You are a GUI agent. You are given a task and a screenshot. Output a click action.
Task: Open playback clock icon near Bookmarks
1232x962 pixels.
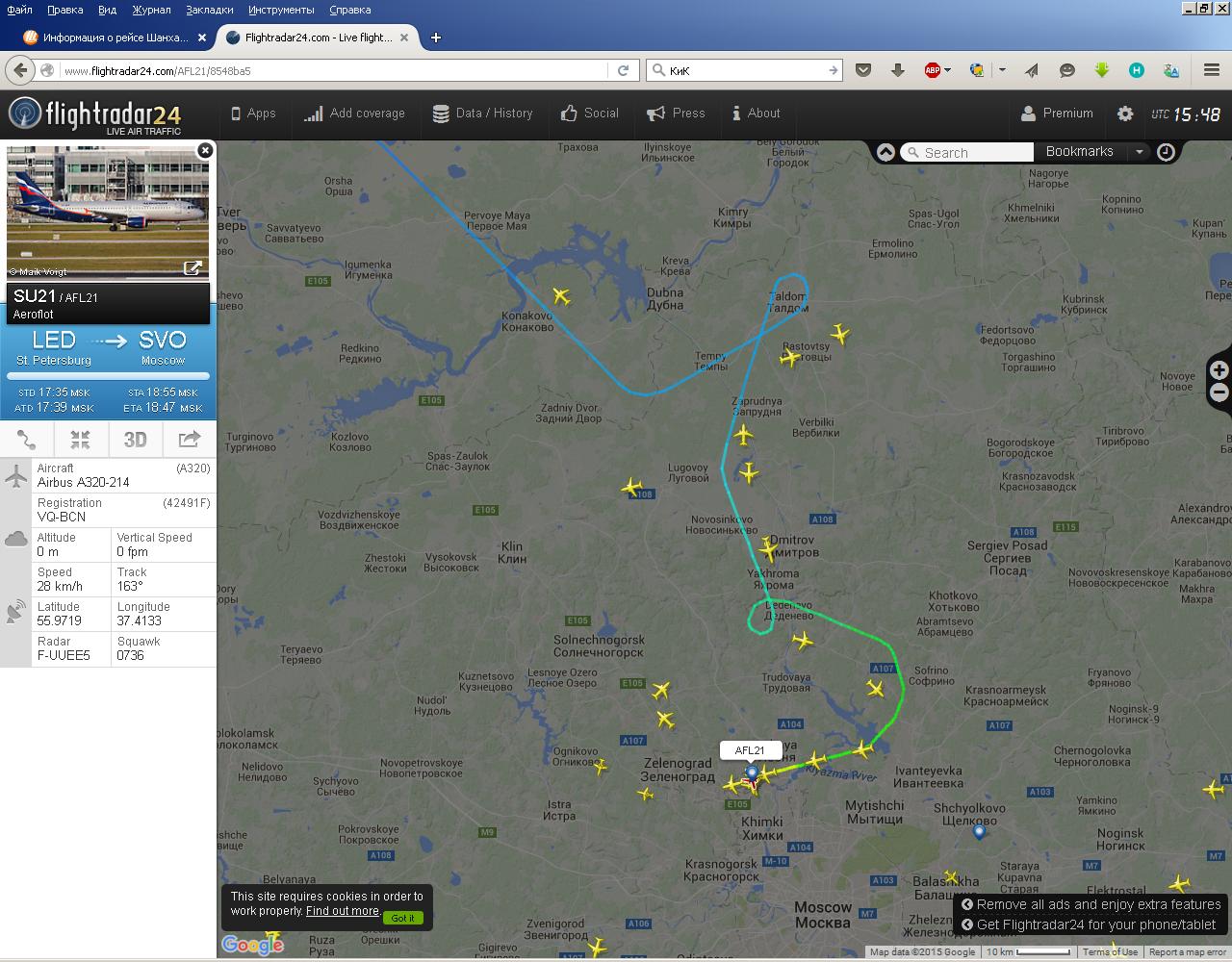point(1166,152)
